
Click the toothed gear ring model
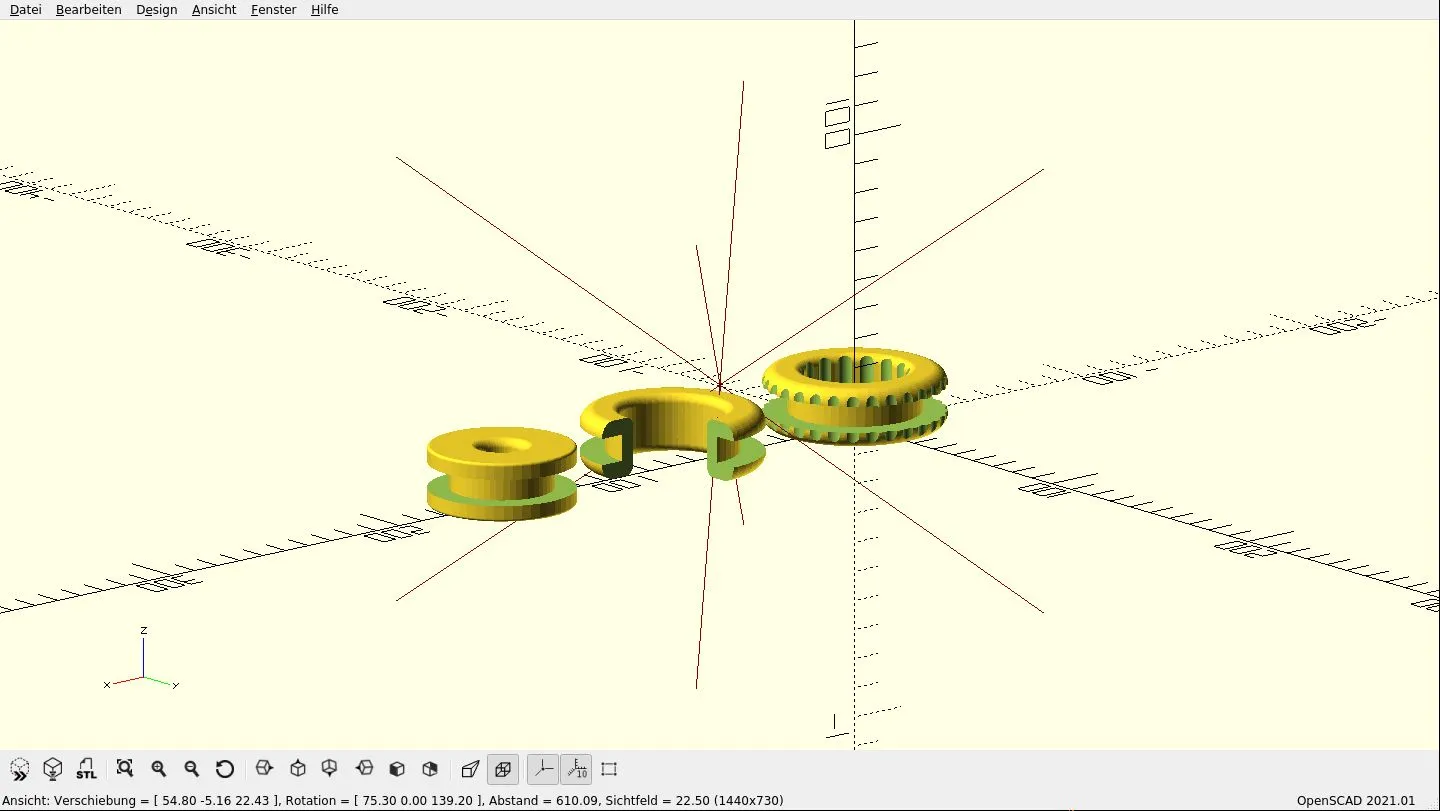pos(855,395)
